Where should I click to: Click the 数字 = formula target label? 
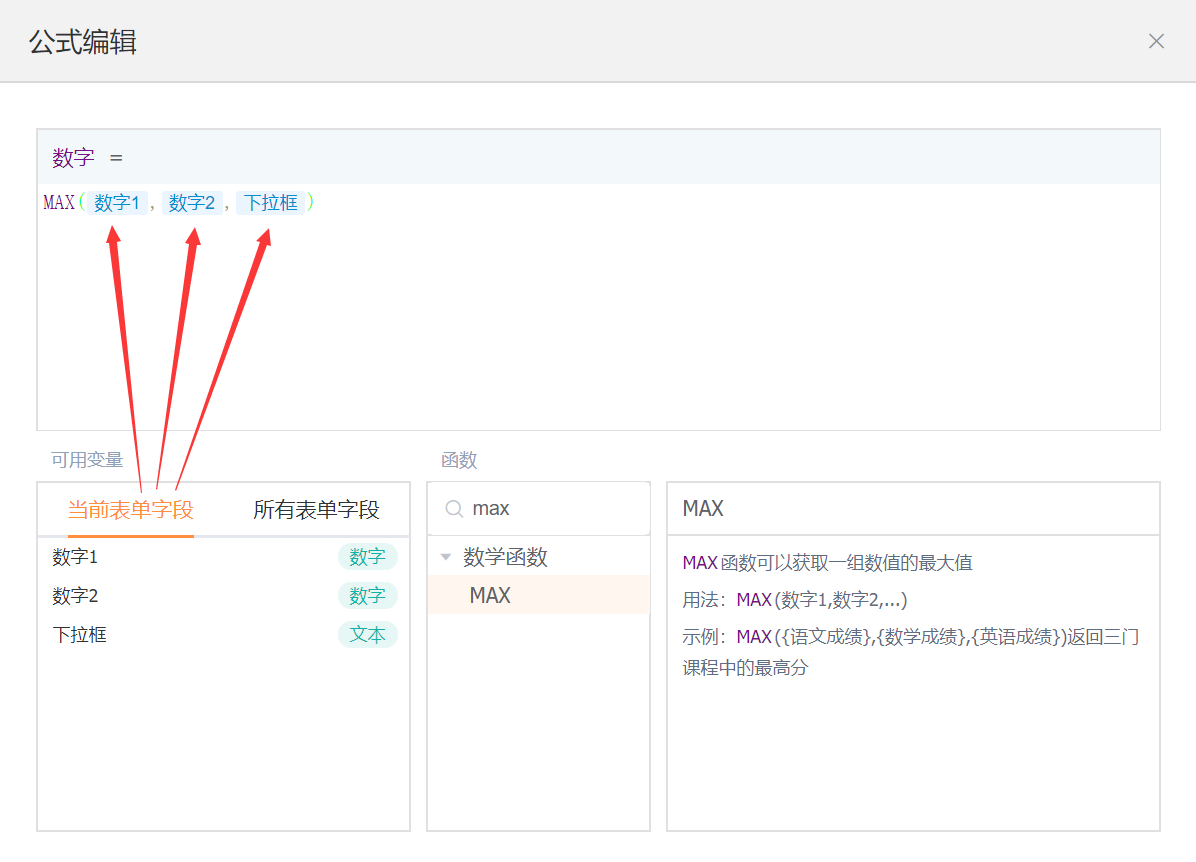(87, 158)
